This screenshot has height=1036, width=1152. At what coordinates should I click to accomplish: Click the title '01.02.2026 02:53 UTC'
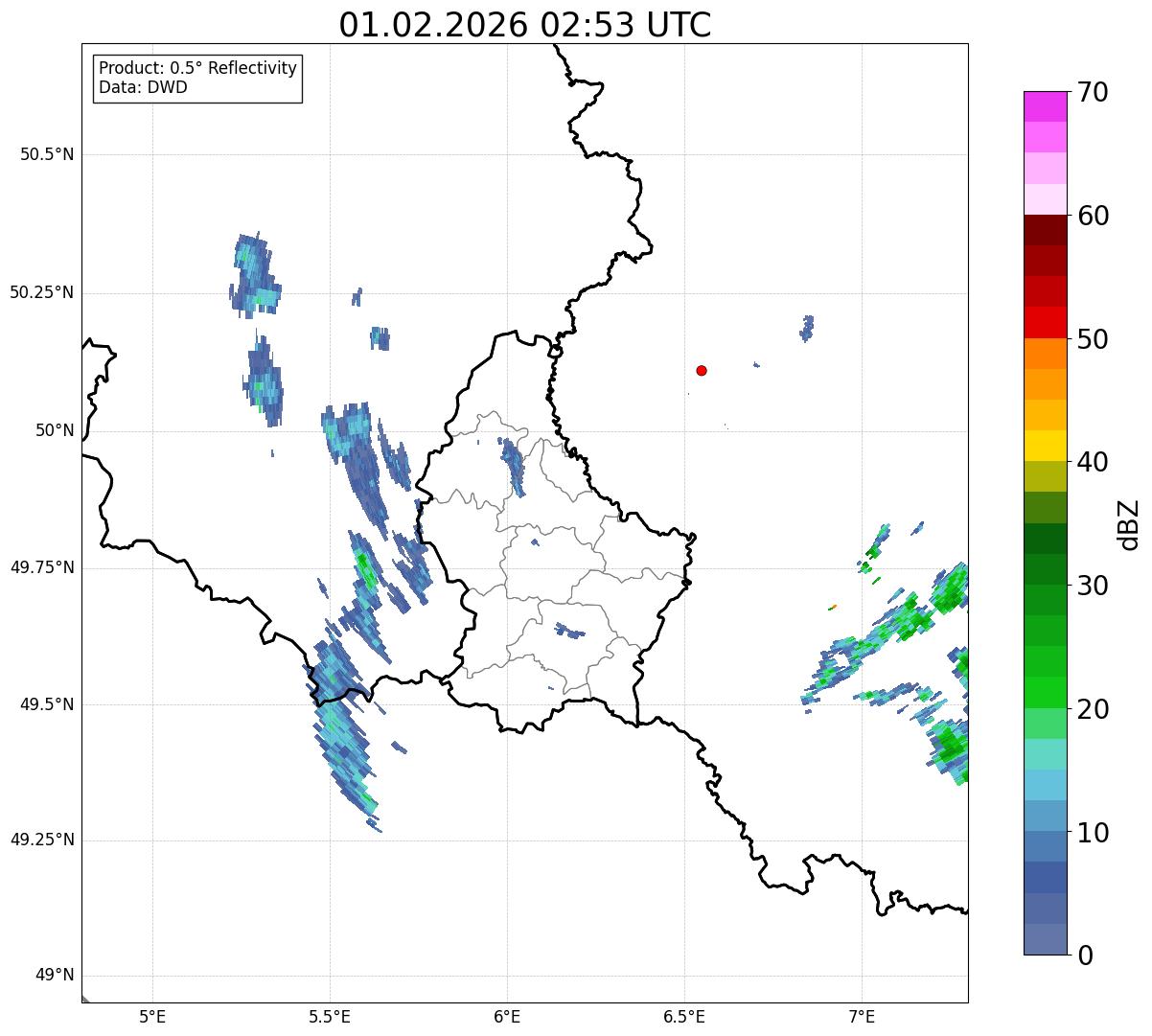[525, 24]
